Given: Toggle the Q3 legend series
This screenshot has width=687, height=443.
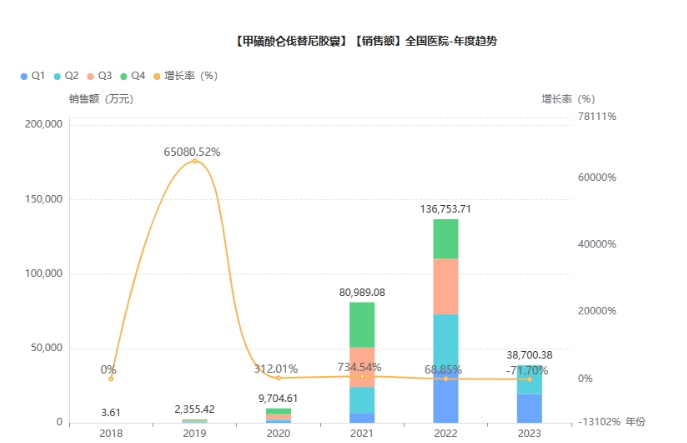Looking at the screenshot, I should click(x=99, y=75).
